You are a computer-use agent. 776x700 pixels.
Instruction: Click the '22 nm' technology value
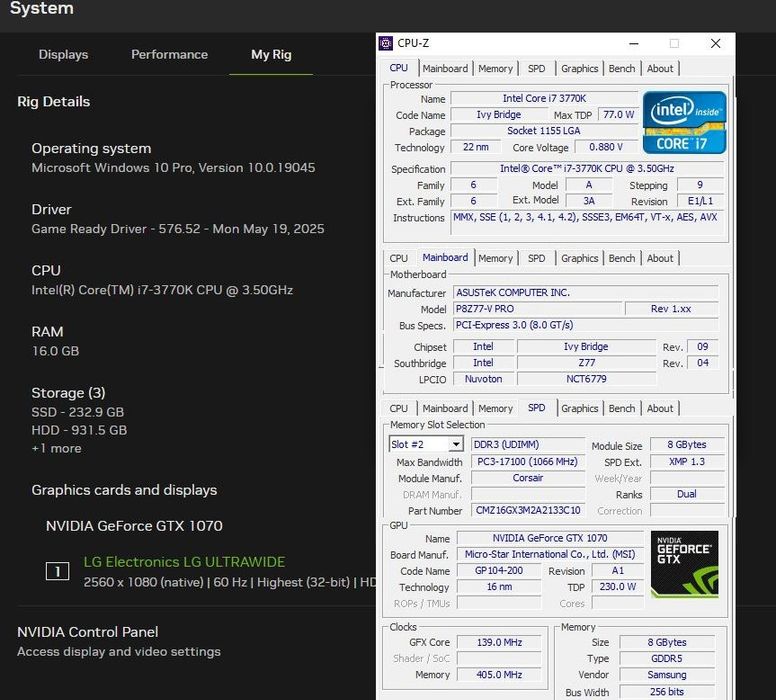click(476, 147)
